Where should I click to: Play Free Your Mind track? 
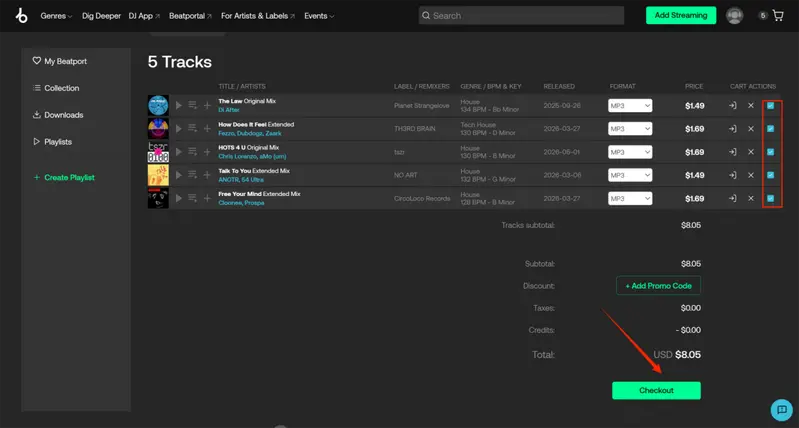pyautogui.click(x=179, y=198)
